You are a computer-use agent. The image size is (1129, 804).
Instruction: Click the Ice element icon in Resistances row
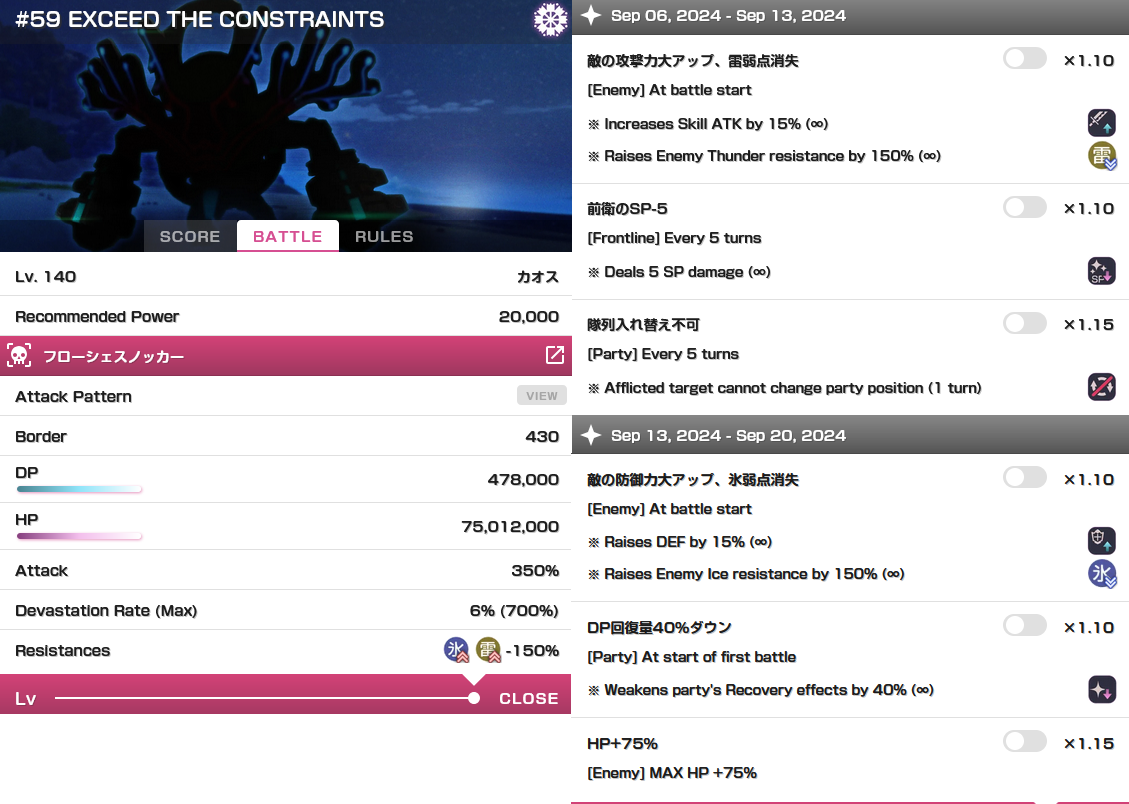pos(456,650)
